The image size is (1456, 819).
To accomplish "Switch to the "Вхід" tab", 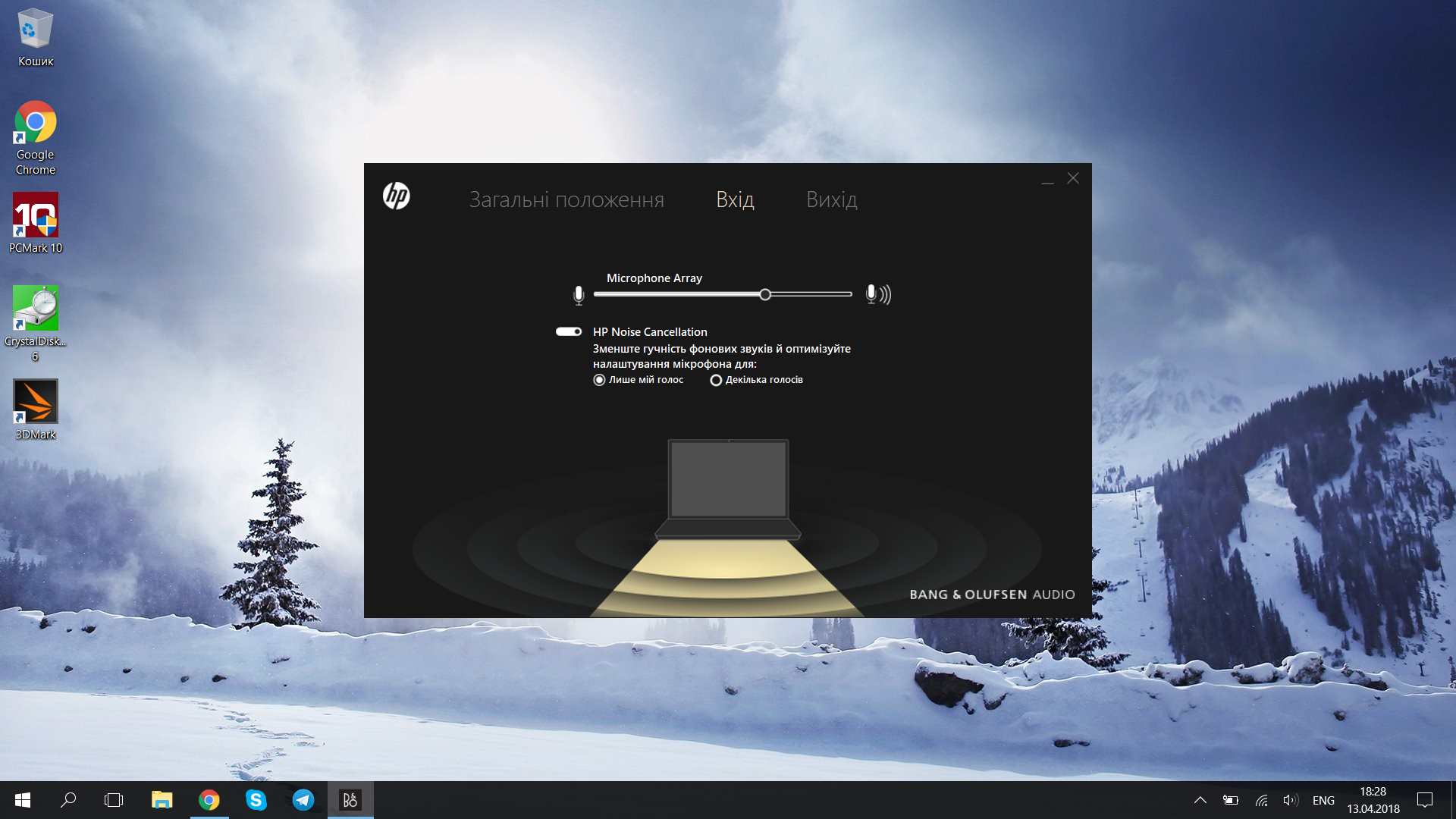I will point(735,199).
